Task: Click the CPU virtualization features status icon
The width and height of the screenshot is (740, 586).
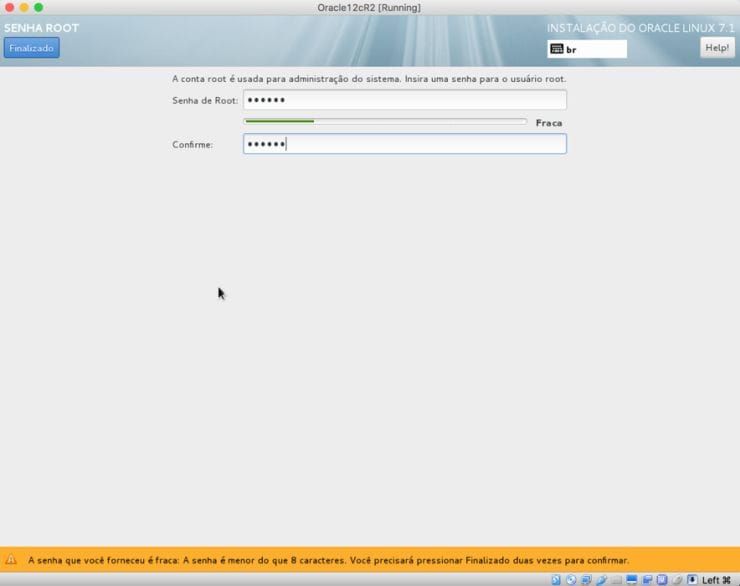Action: (x=662, y=580)
